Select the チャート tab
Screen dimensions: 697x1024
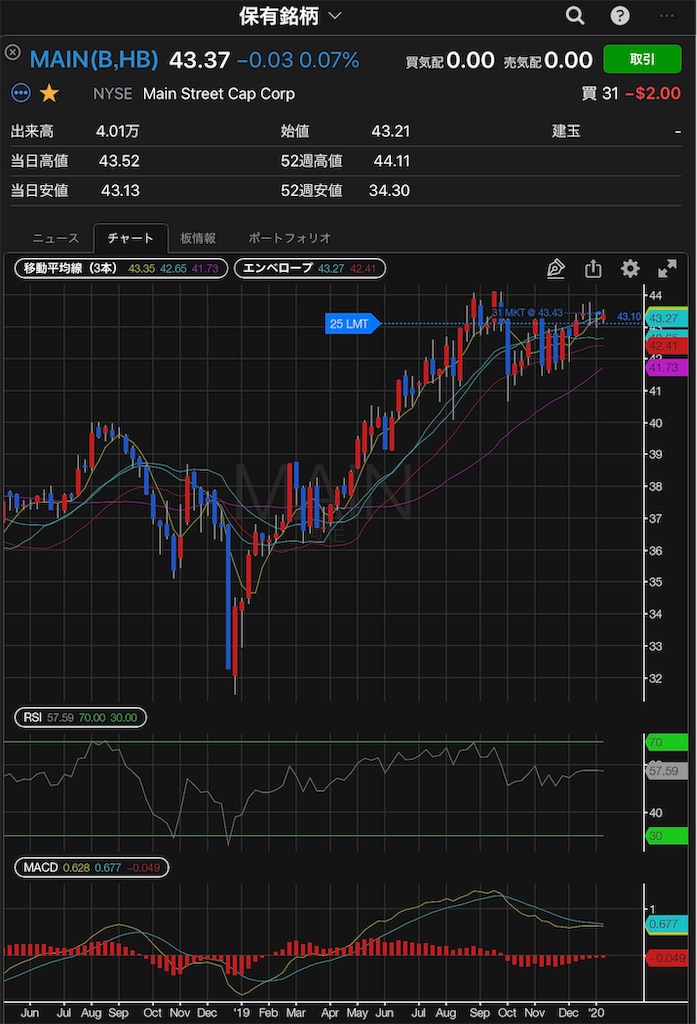[131, 238]
